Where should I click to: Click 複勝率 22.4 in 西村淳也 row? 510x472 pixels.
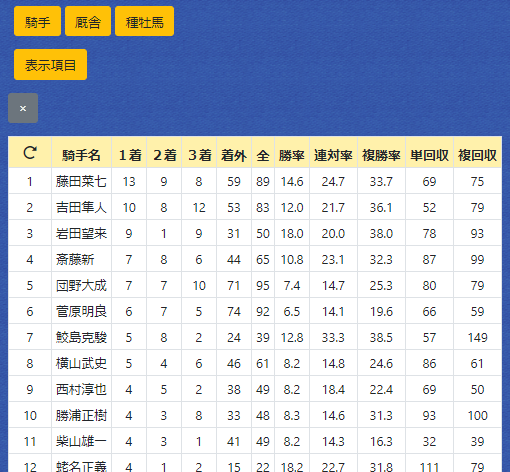[381, 390]
